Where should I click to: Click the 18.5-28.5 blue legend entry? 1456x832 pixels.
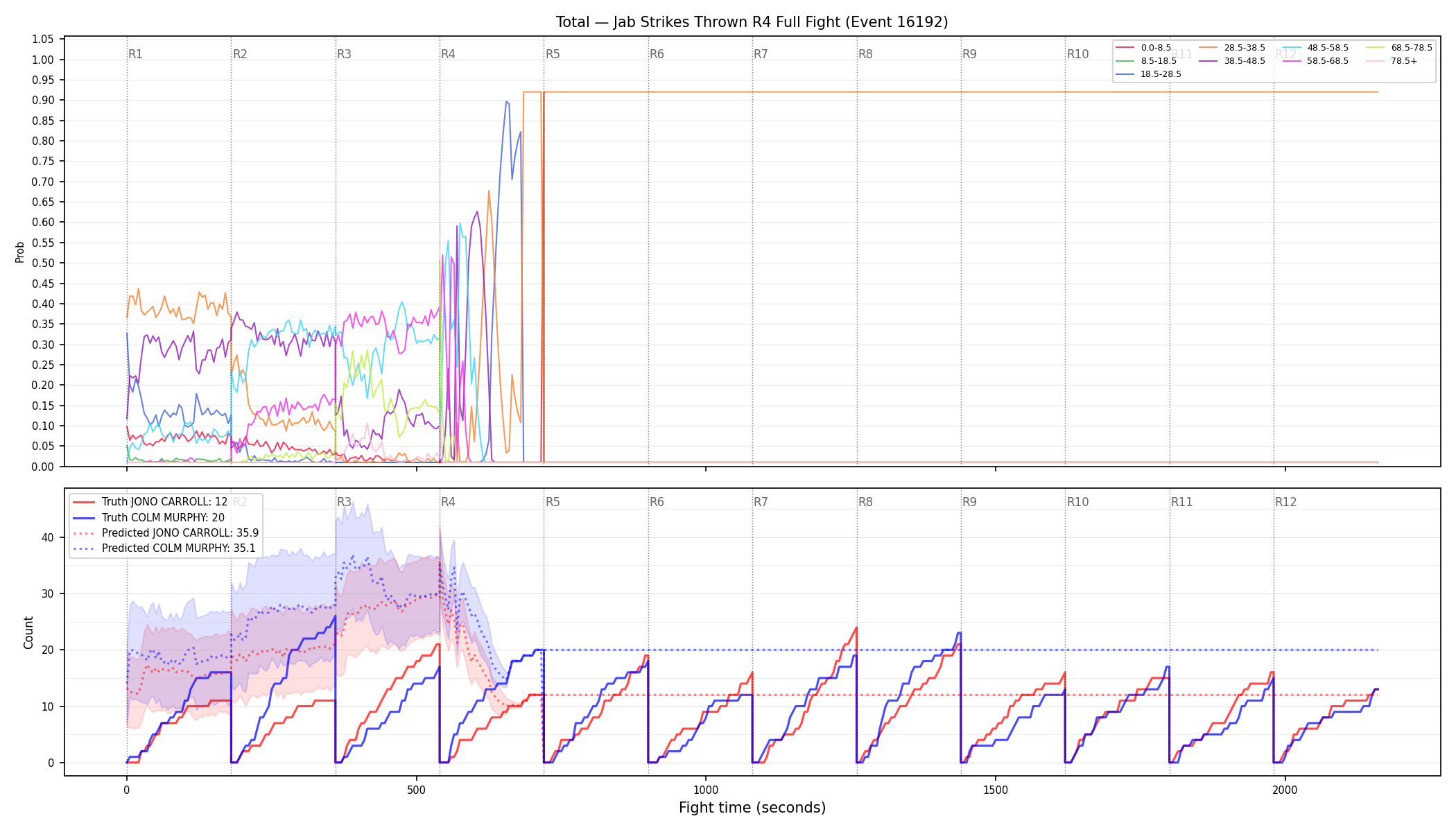tap(1149, 74)
